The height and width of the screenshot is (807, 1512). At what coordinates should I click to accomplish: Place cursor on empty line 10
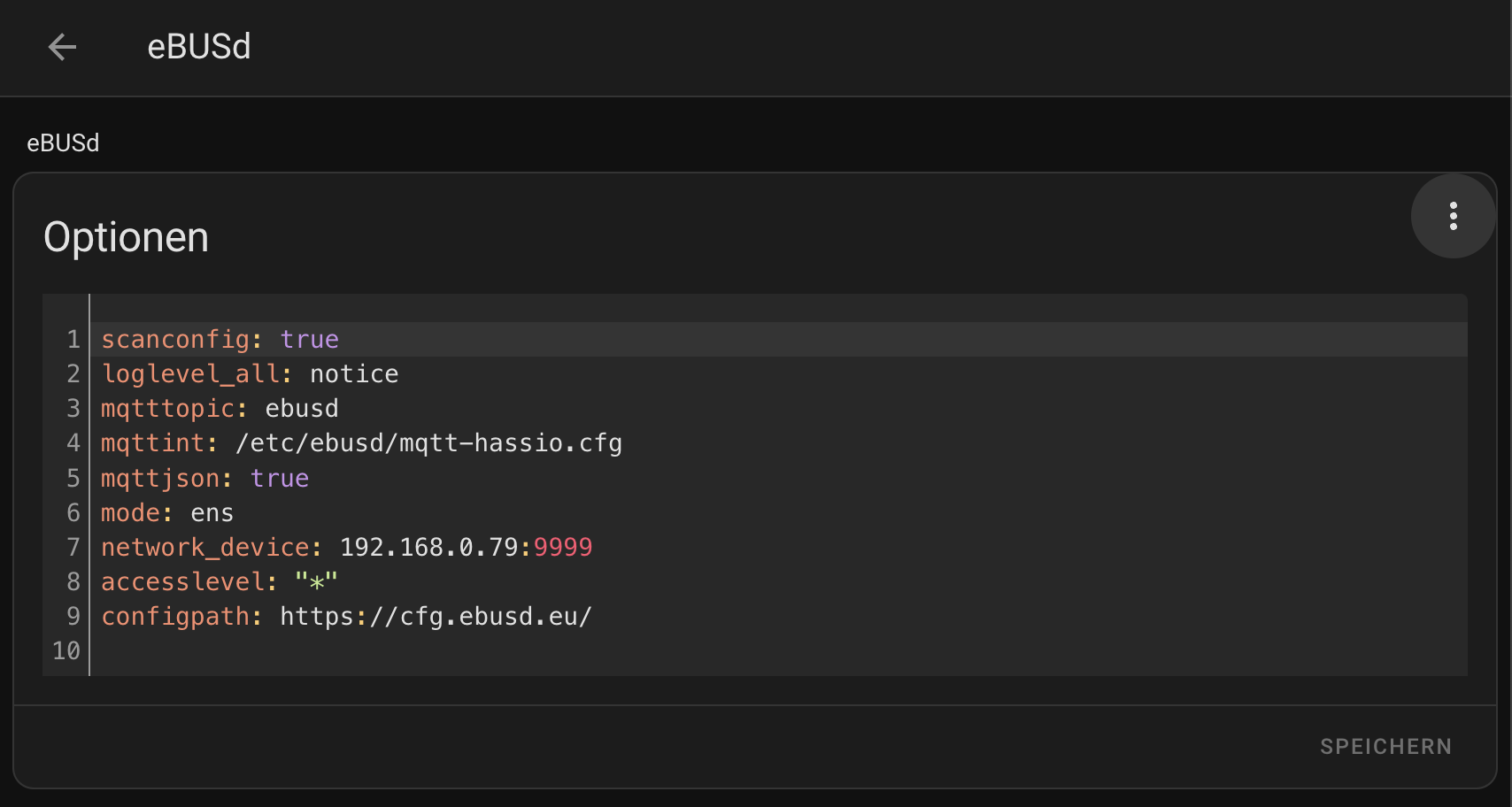779,651
